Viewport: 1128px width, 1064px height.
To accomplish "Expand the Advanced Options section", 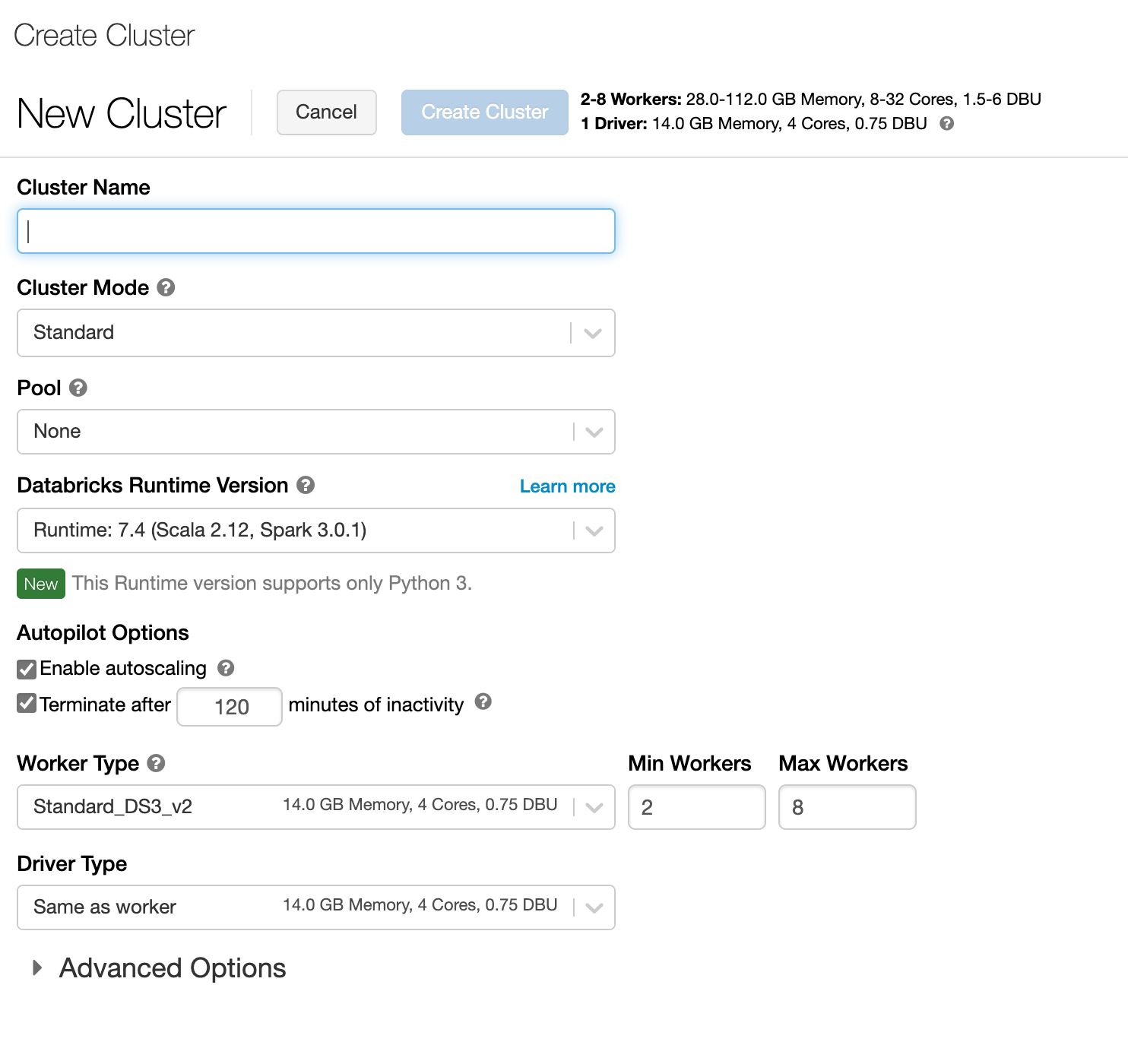I will 159,968.
